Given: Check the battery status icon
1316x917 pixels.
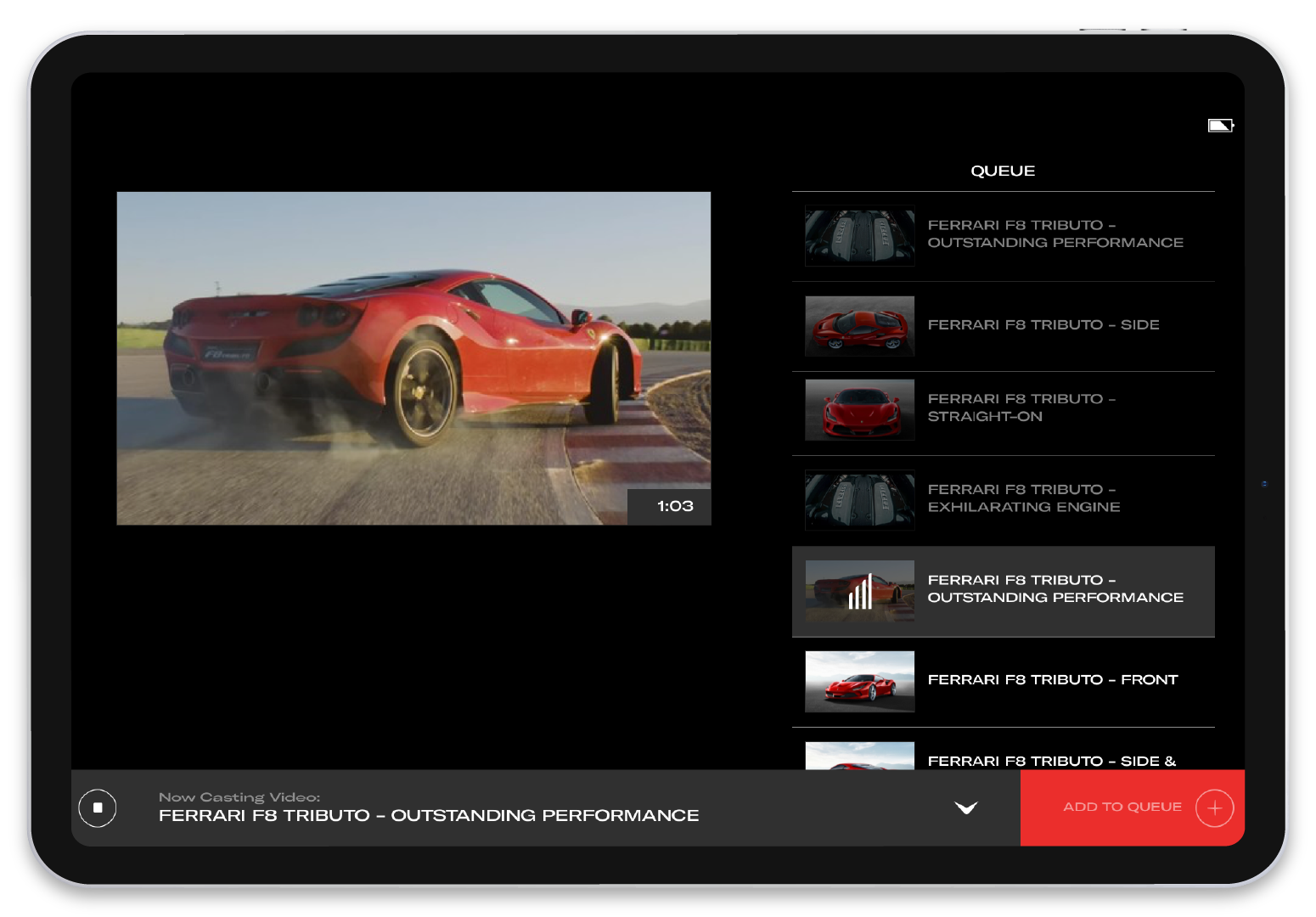Looking at the screenshot, I should (x=1221, y=126).
